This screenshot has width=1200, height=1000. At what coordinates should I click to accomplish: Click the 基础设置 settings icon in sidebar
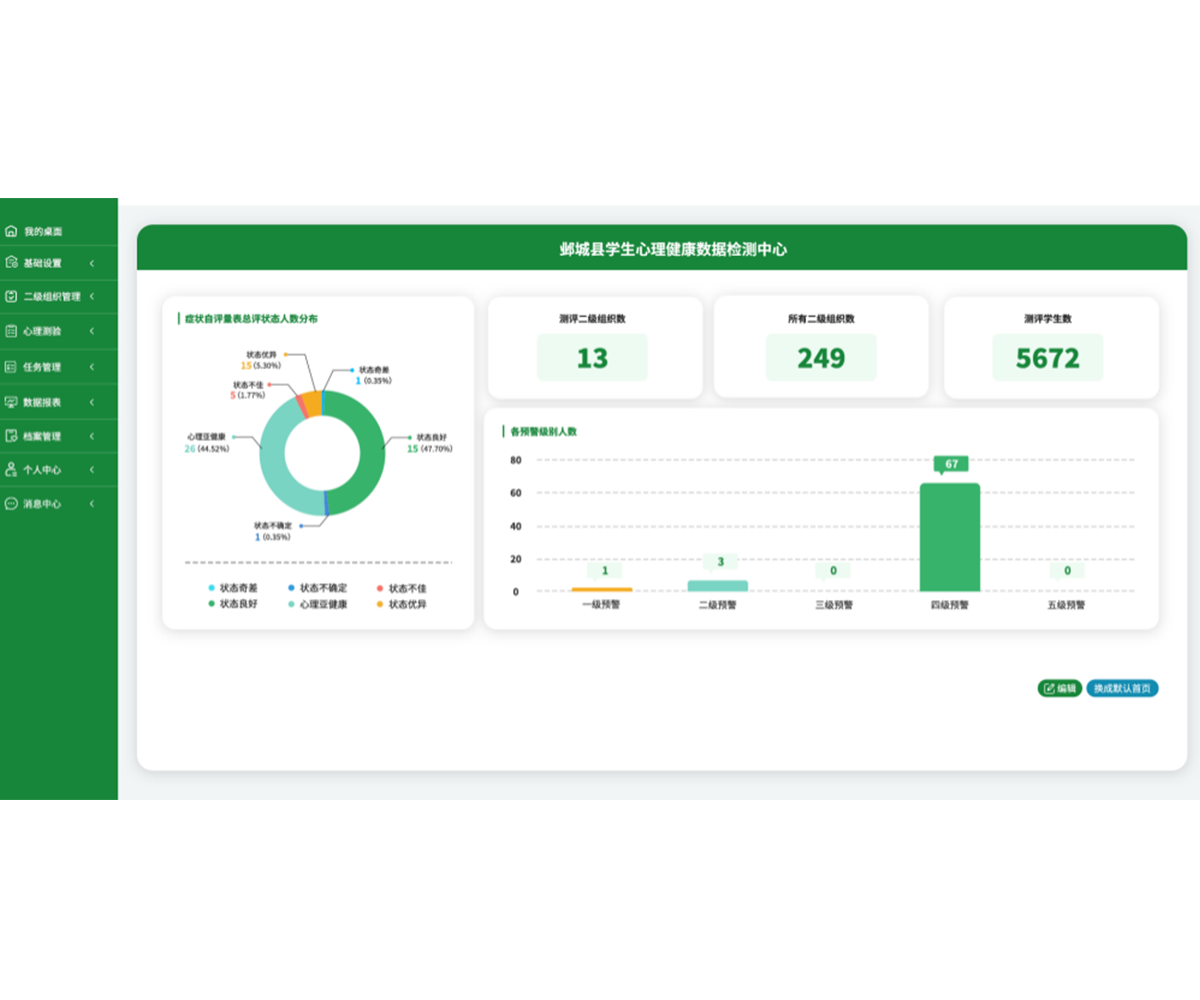[11, 263]
